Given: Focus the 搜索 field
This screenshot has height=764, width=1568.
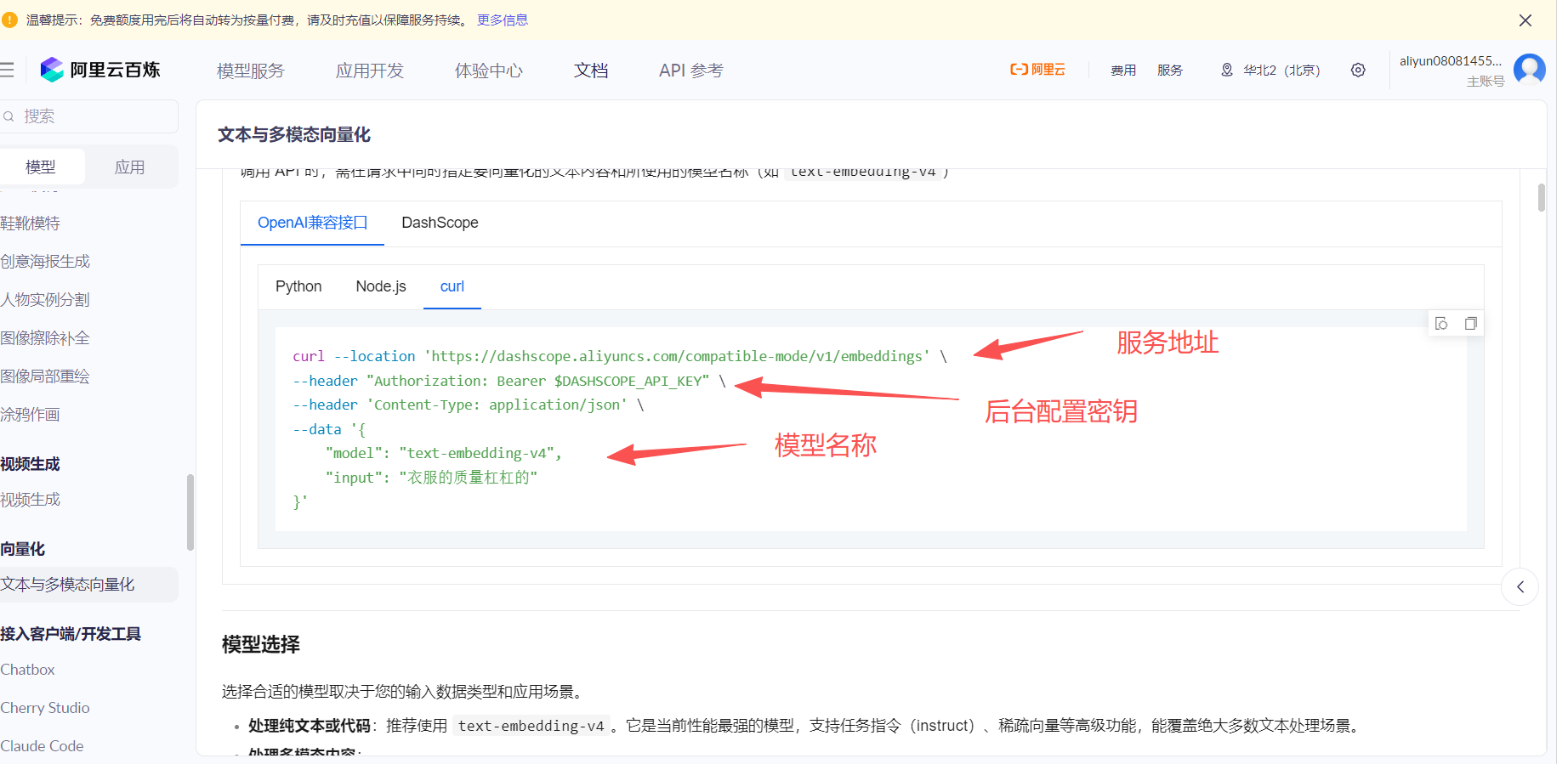Looking at the screenshot, I should point(89,116).
